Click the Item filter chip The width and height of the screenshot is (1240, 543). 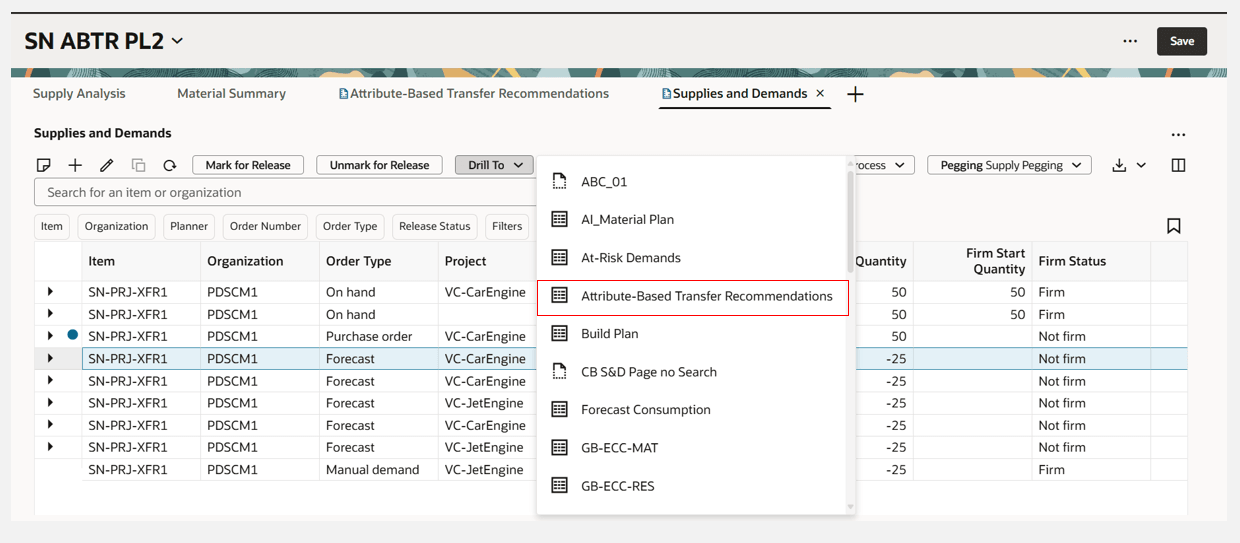pos(52,226)
